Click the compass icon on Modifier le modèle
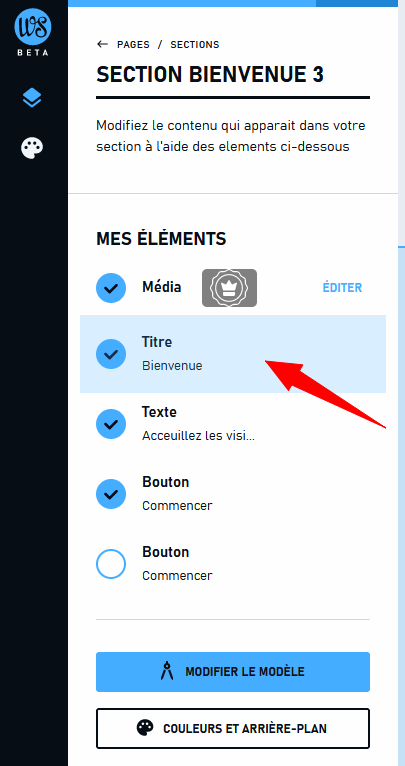The width and height of the screenshot is (405, 766). point(167,671)
